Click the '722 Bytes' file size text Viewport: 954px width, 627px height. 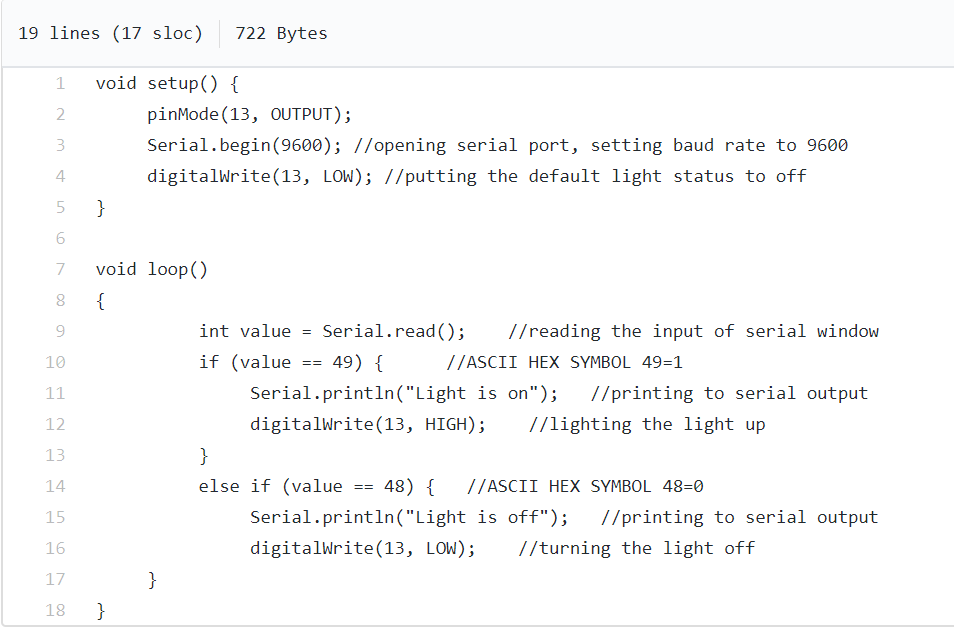(281, 33)
